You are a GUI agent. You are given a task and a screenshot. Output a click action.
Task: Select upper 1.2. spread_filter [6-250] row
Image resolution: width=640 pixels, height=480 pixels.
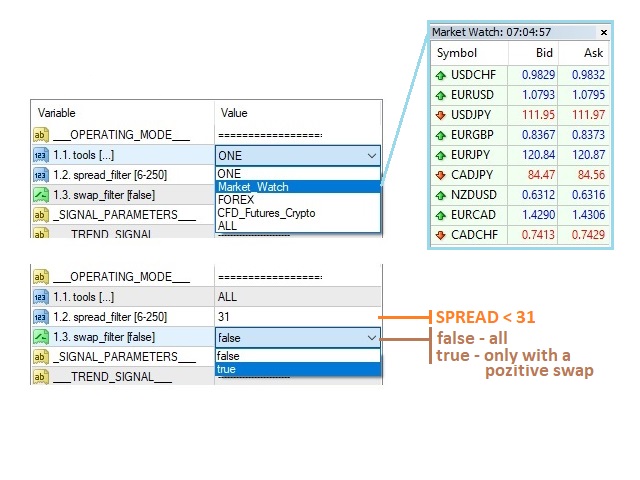pyautogui.click(x=123, y=175)
